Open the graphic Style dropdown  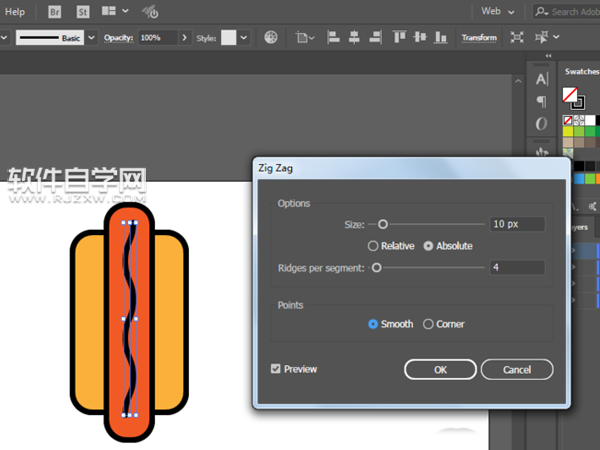[x=244, y=38]
